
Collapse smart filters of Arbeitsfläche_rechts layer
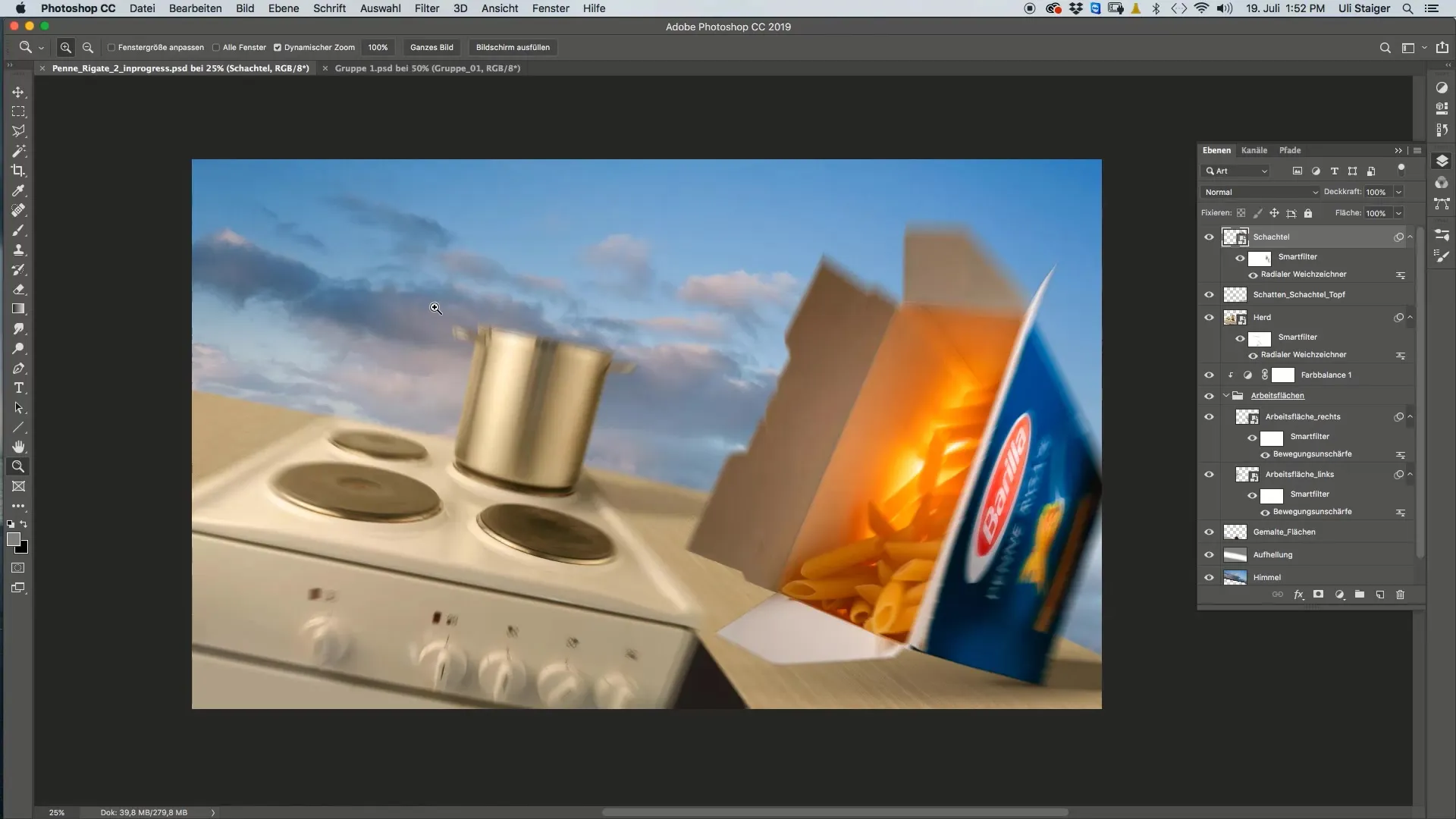(x=1410, y=416)
